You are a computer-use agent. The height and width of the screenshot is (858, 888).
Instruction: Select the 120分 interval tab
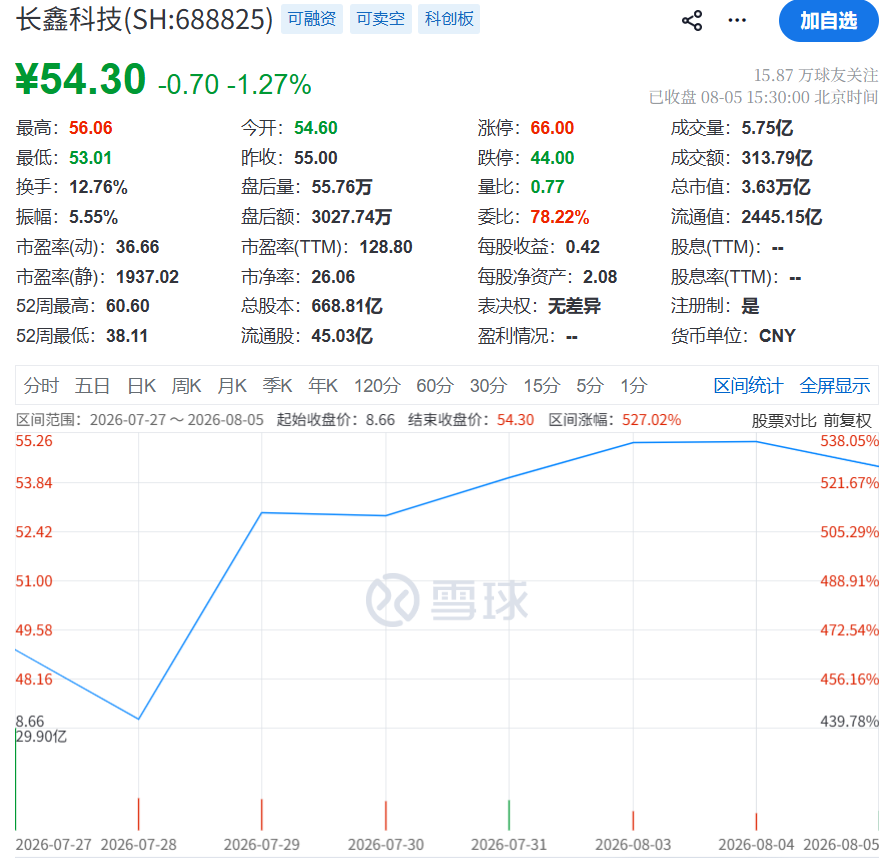point(377,386)
